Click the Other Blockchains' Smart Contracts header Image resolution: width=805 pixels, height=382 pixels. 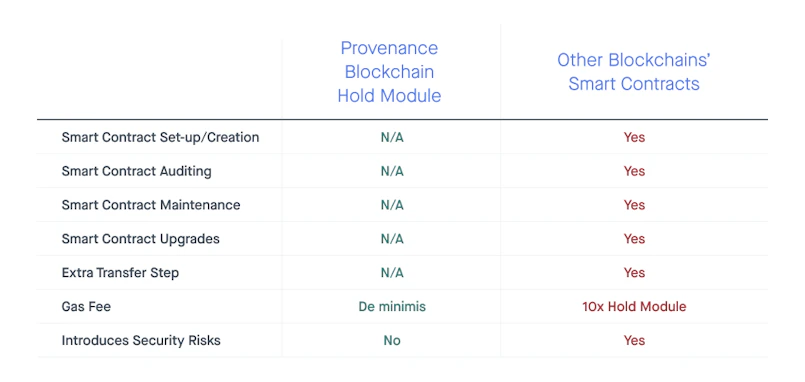coord(634,72)
